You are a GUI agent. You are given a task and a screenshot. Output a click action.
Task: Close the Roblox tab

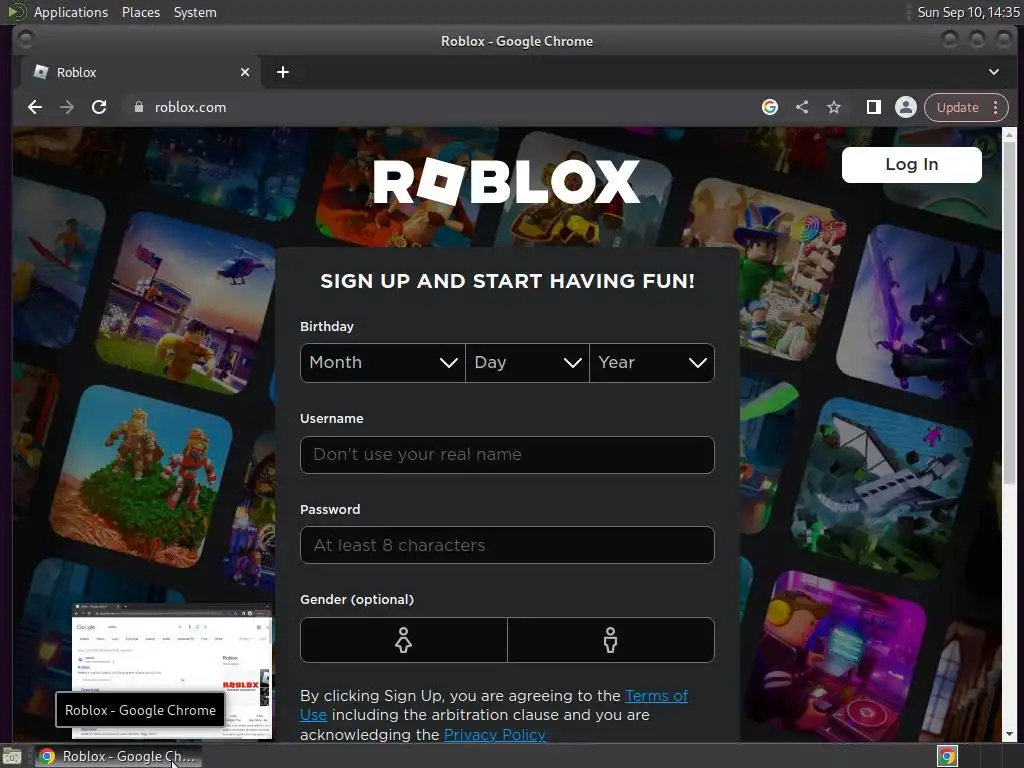click(x=245, y=72)
